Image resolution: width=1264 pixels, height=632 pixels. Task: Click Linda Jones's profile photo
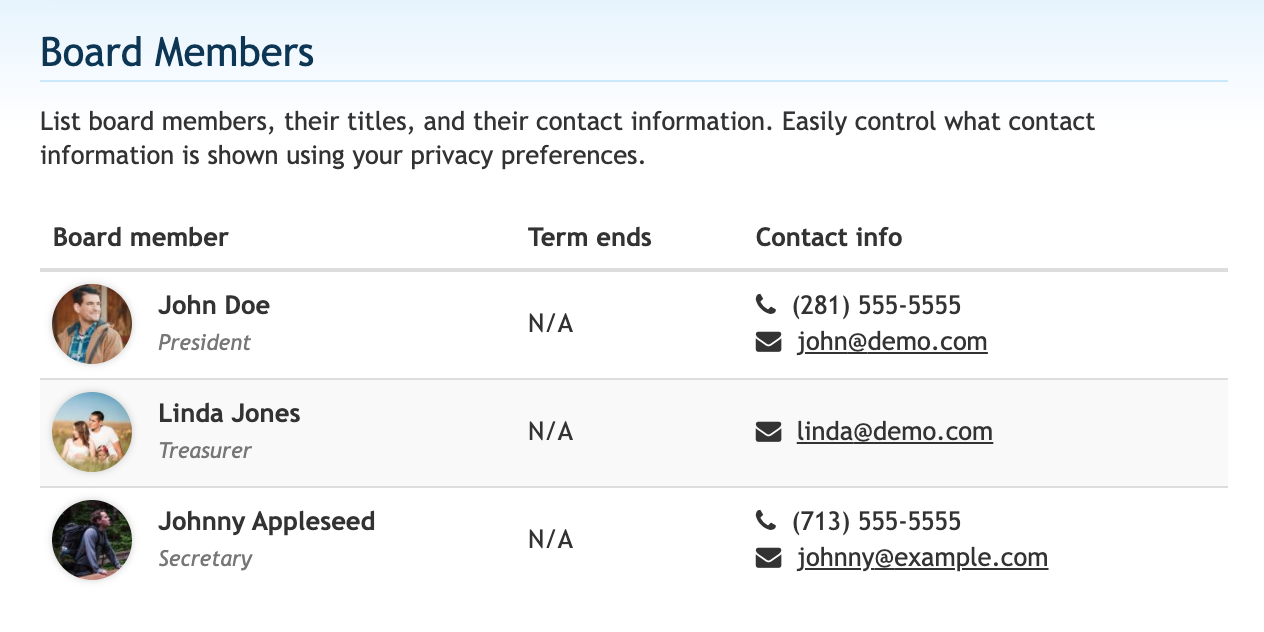(x=92, y=432)
